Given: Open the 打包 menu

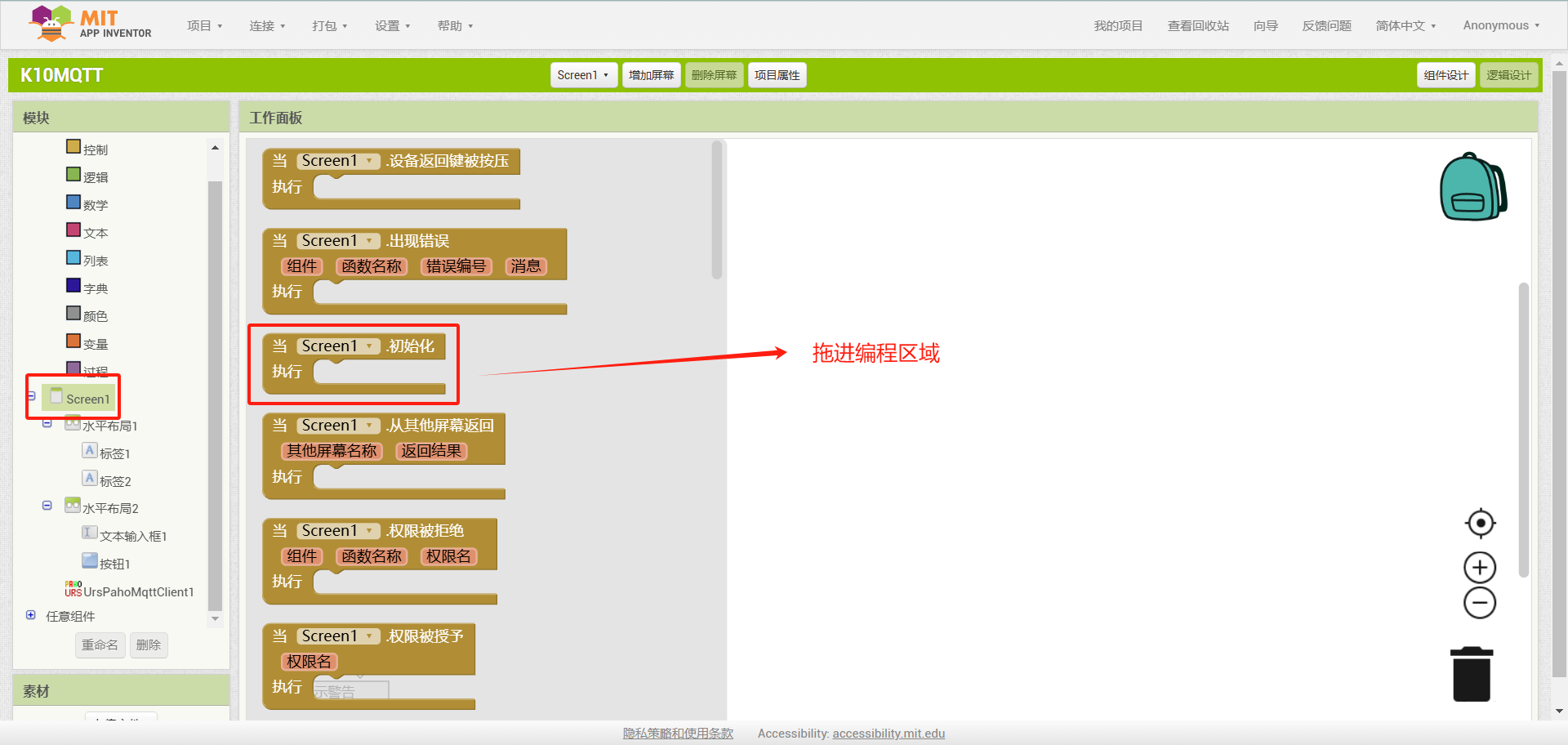Looking at the screenshot, I should click(329, 26).
